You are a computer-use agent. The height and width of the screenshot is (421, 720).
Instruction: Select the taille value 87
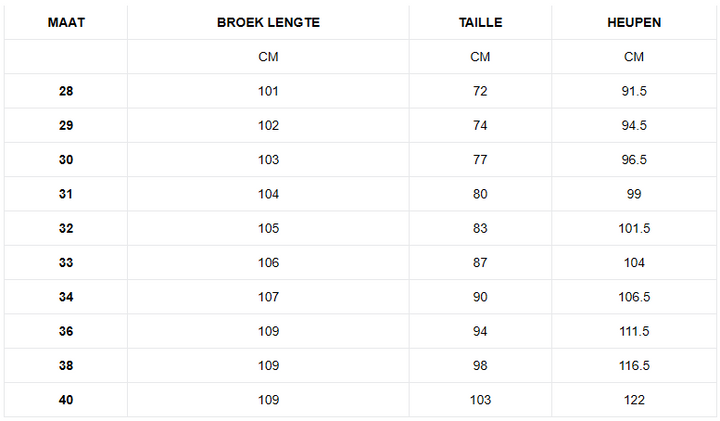pyautogui.click(x=480, y=263)
